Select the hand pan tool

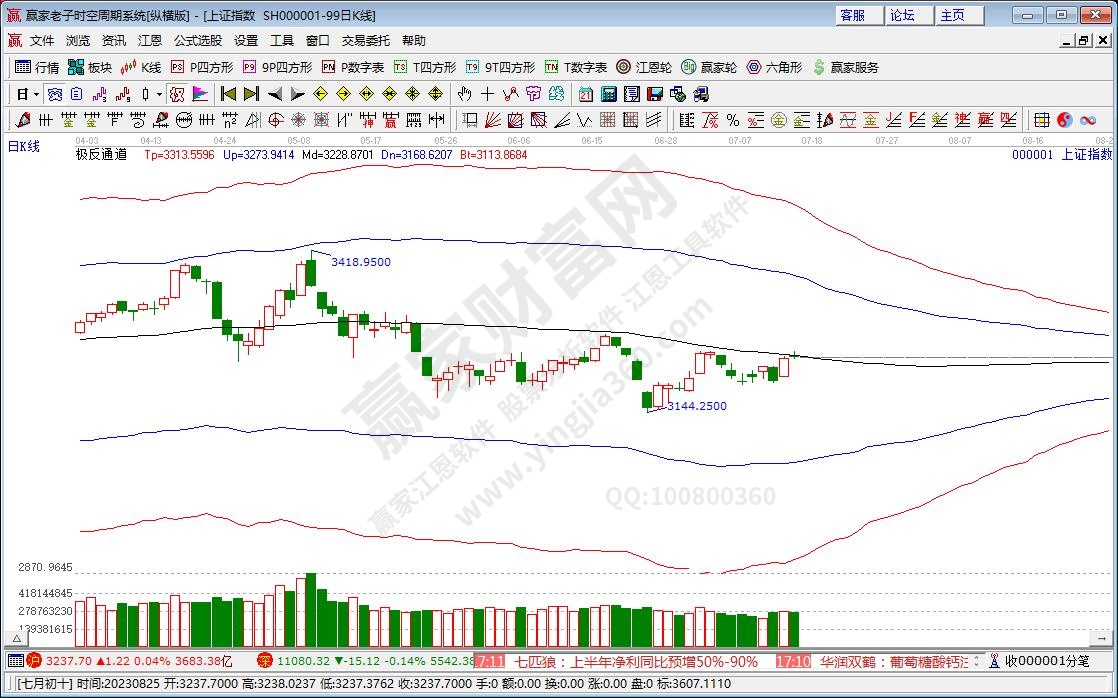tap(464, 94)
